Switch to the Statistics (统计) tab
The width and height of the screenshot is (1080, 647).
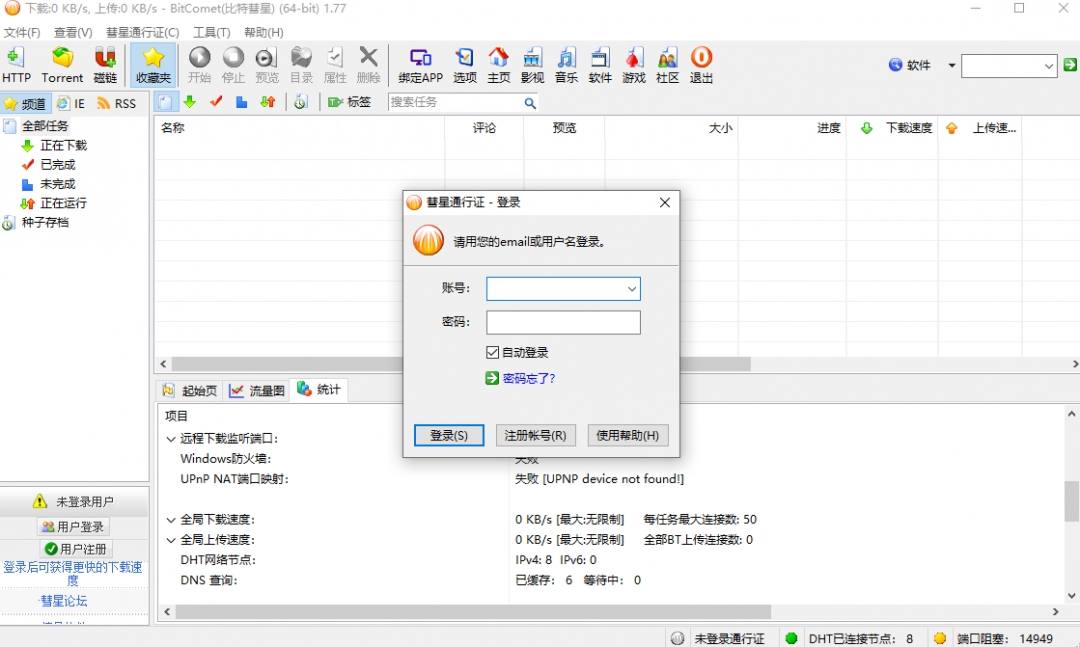[x=319, y=389]
